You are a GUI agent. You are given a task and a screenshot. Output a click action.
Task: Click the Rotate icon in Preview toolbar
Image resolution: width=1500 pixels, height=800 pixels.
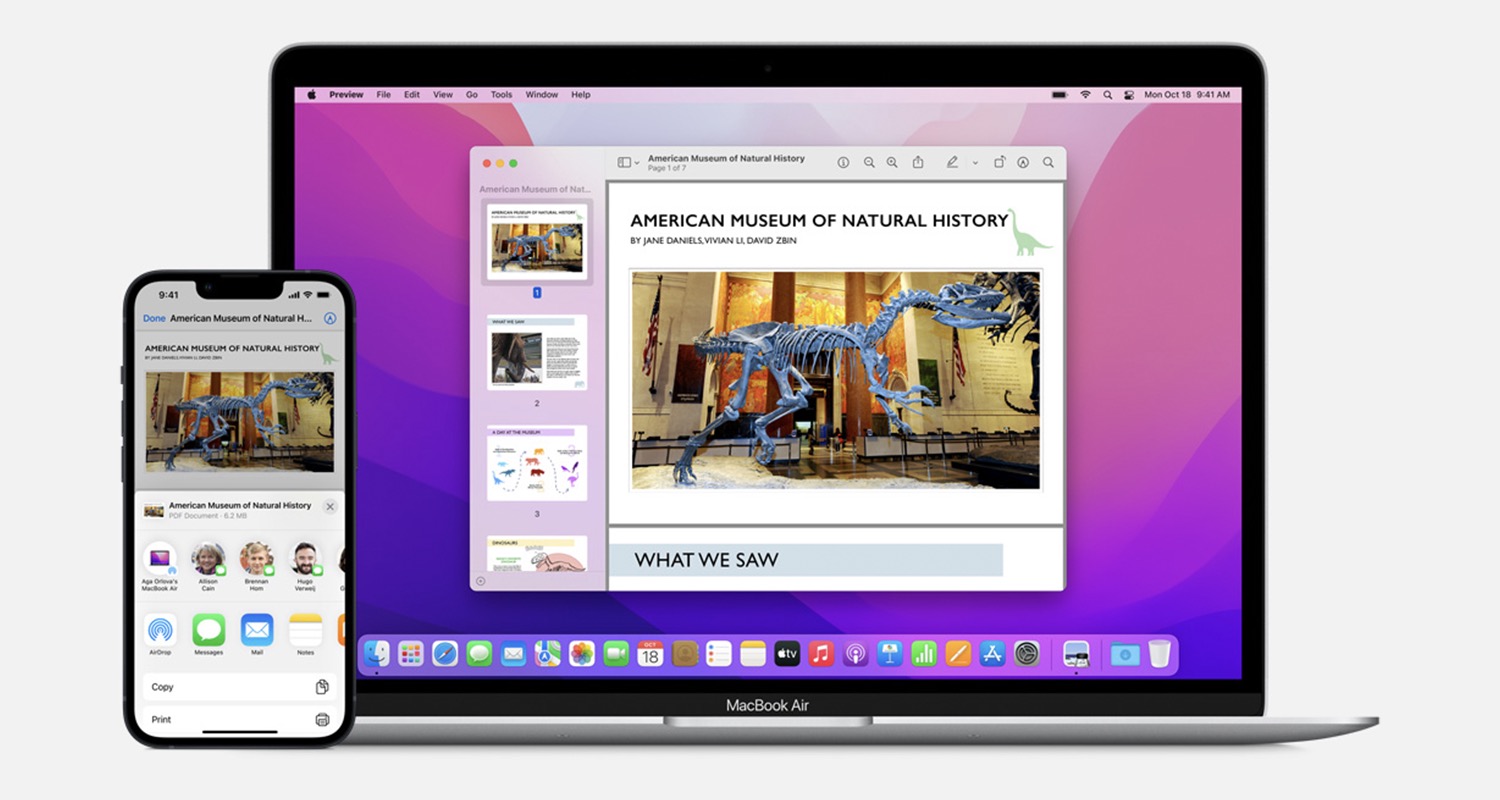pyautogui.click(x=999, y=162)
